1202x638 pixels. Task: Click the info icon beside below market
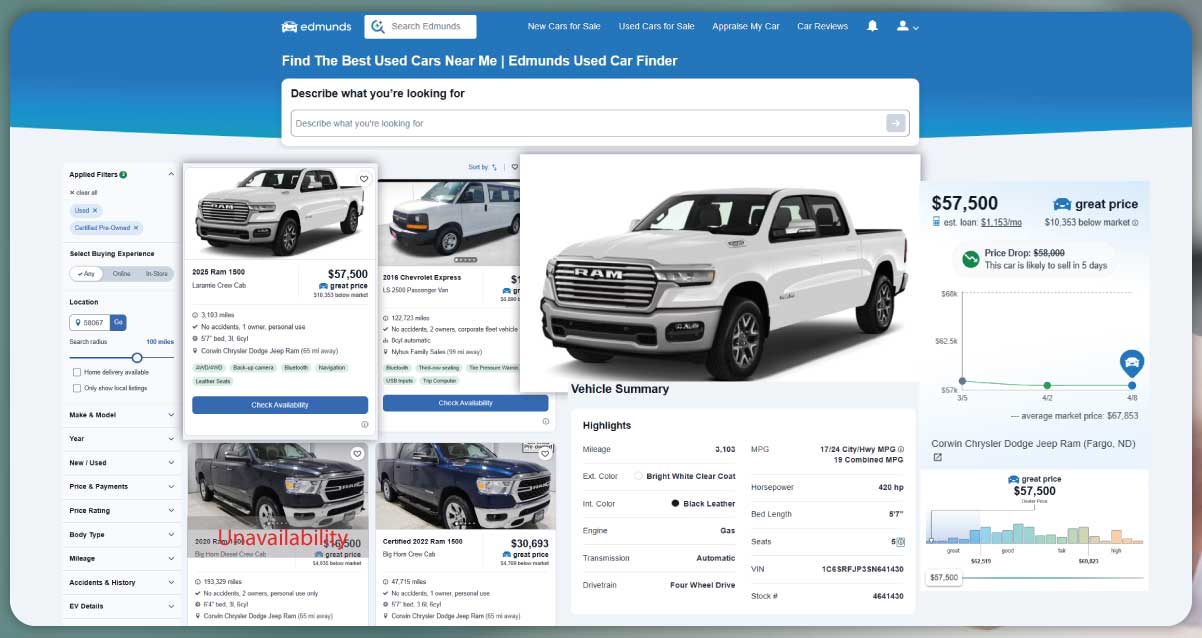1135,223
